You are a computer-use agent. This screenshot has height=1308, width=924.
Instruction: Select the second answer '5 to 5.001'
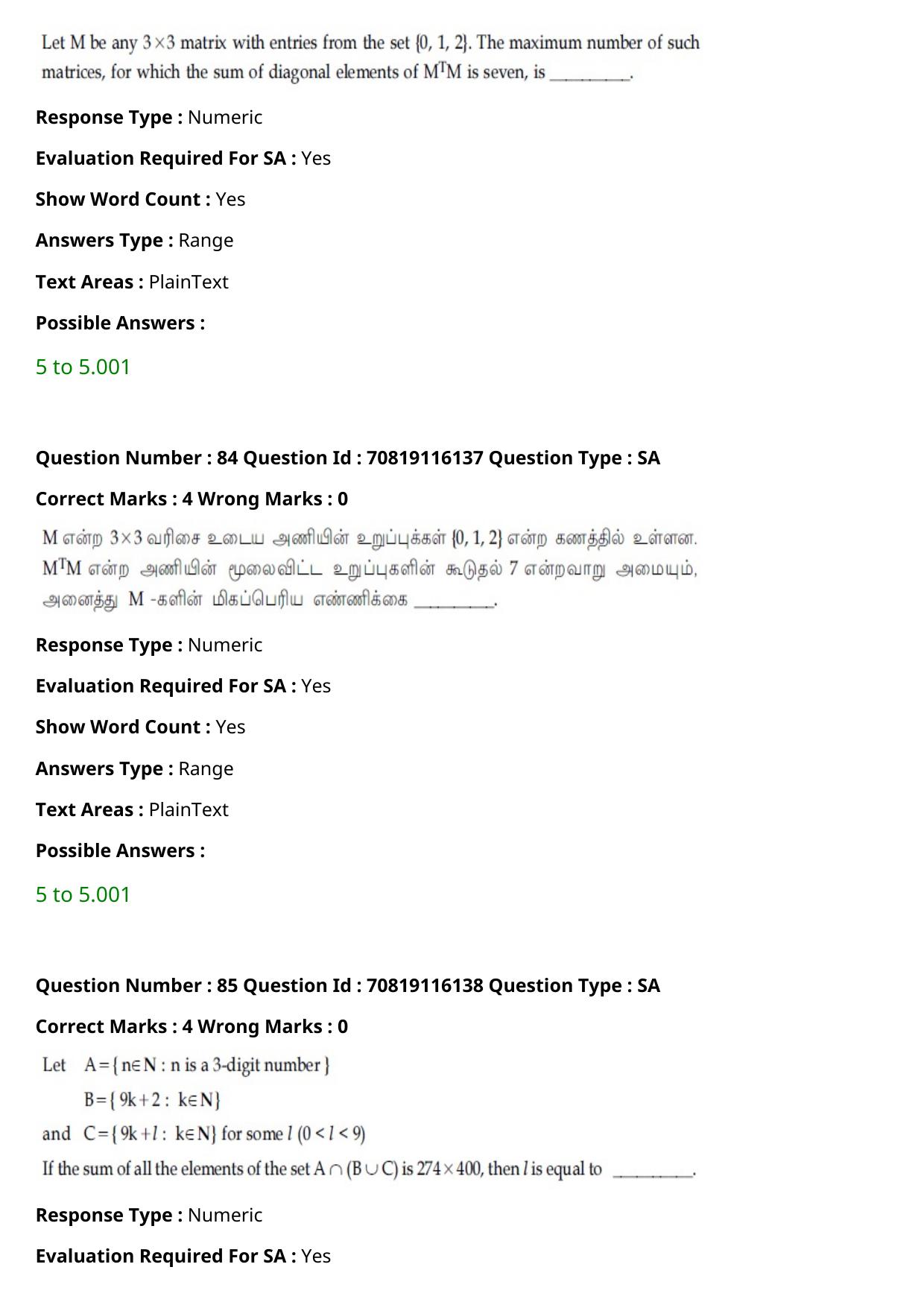tap(83, 894)
